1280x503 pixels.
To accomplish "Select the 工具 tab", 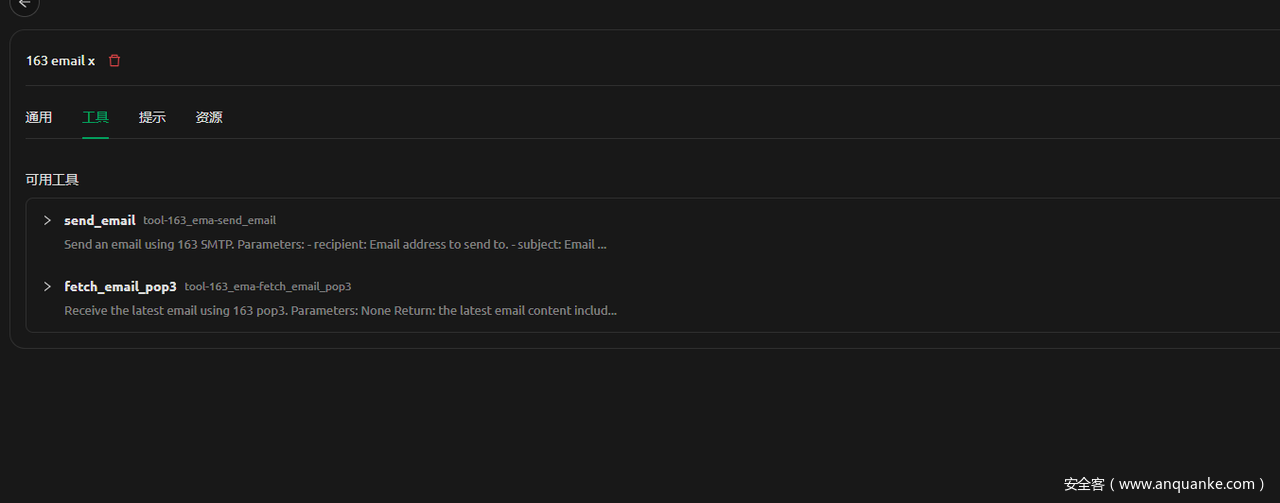I will (95, 117).
